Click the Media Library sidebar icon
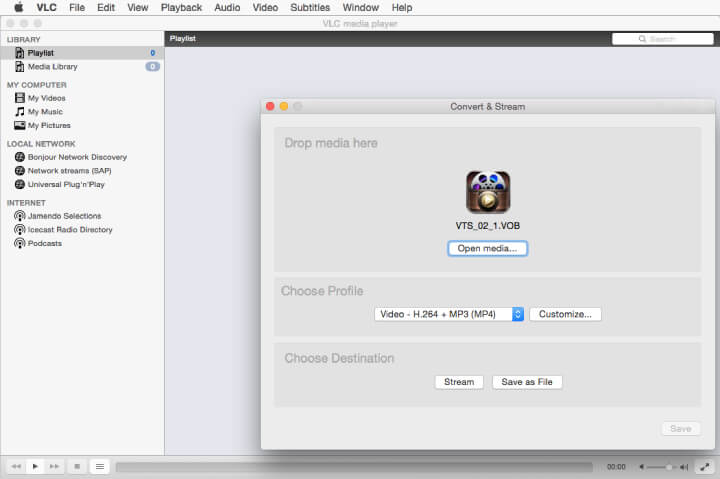 pos(20,67)
